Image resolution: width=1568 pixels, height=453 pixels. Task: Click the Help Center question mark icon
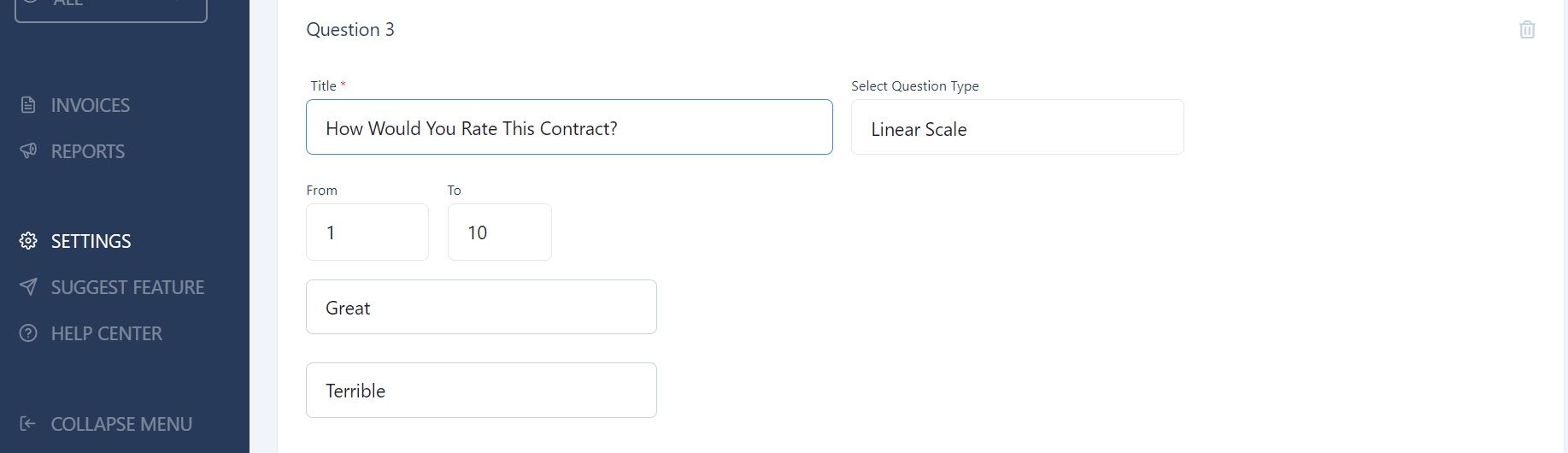[28, 333]
